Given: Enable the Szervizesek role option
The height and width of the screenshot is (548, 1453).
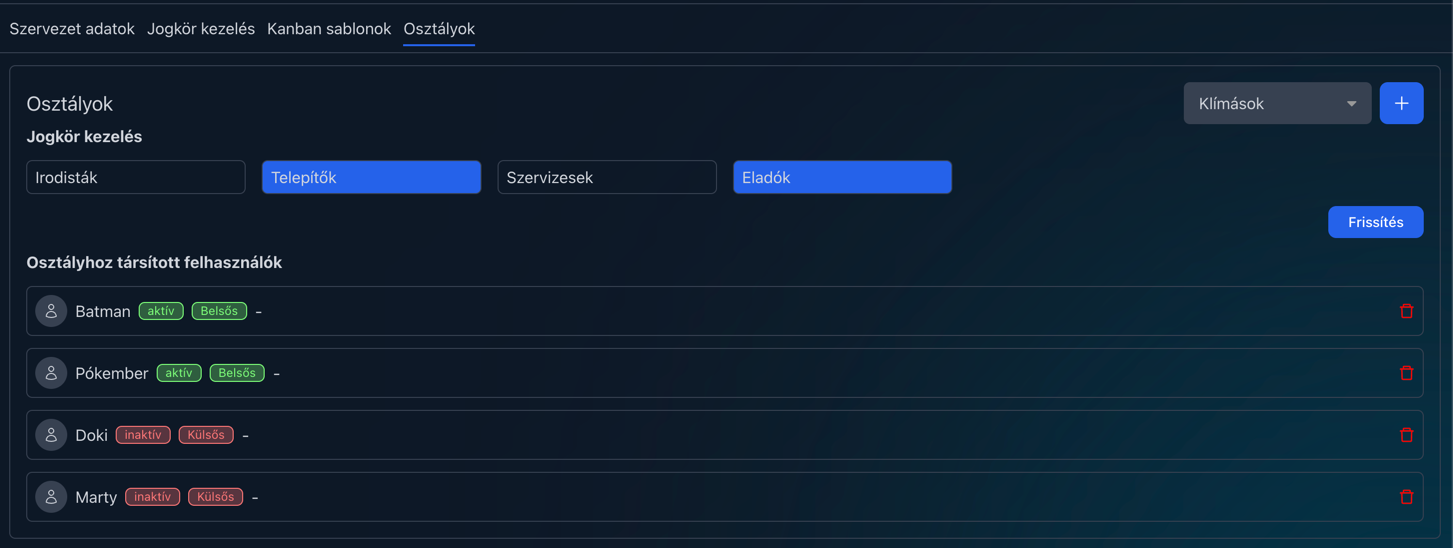Looking at the screenshot, I should pos(607,177).
